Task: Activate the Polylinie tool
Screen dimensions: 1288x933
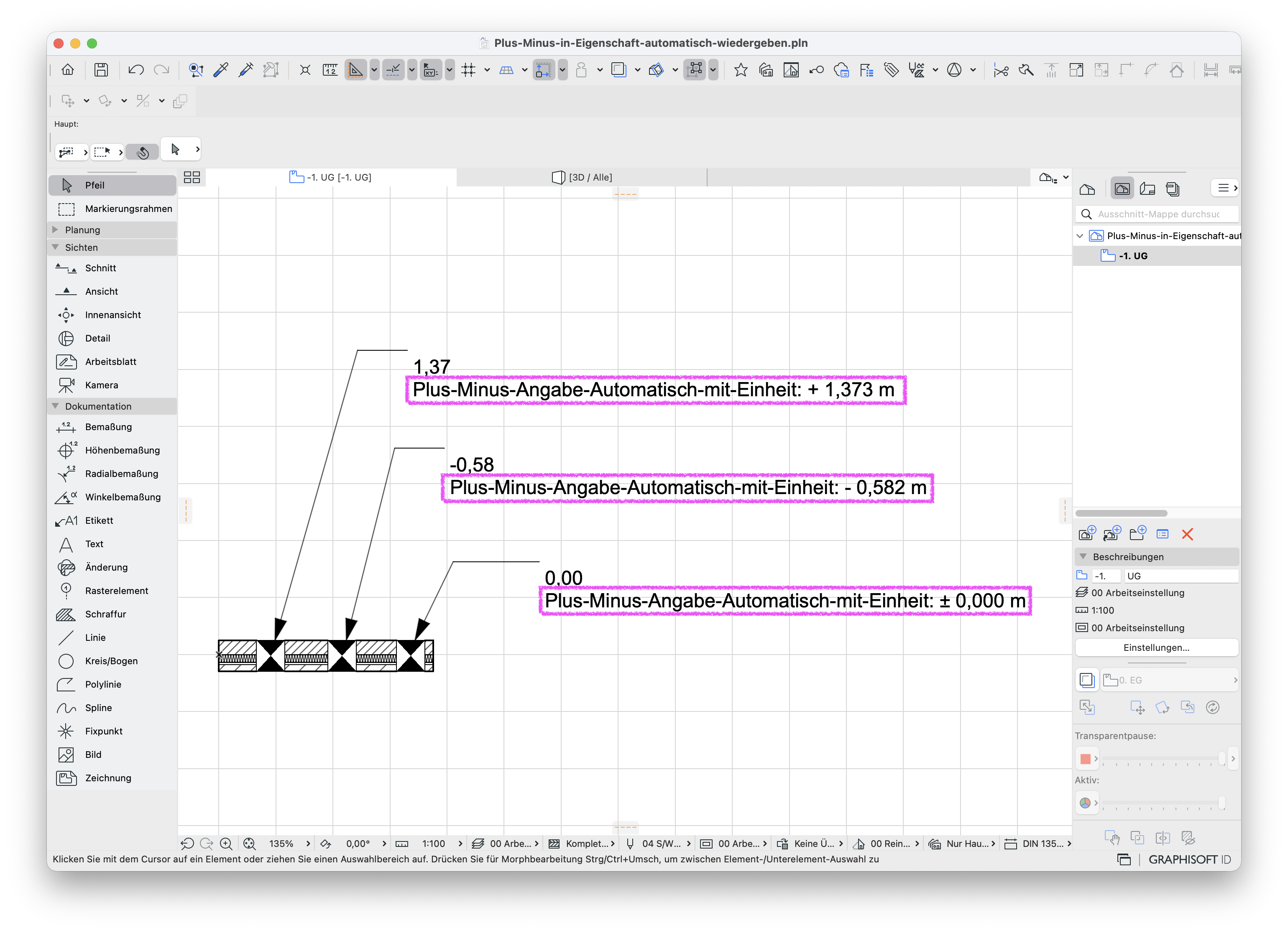Action: tap(112, 684)
